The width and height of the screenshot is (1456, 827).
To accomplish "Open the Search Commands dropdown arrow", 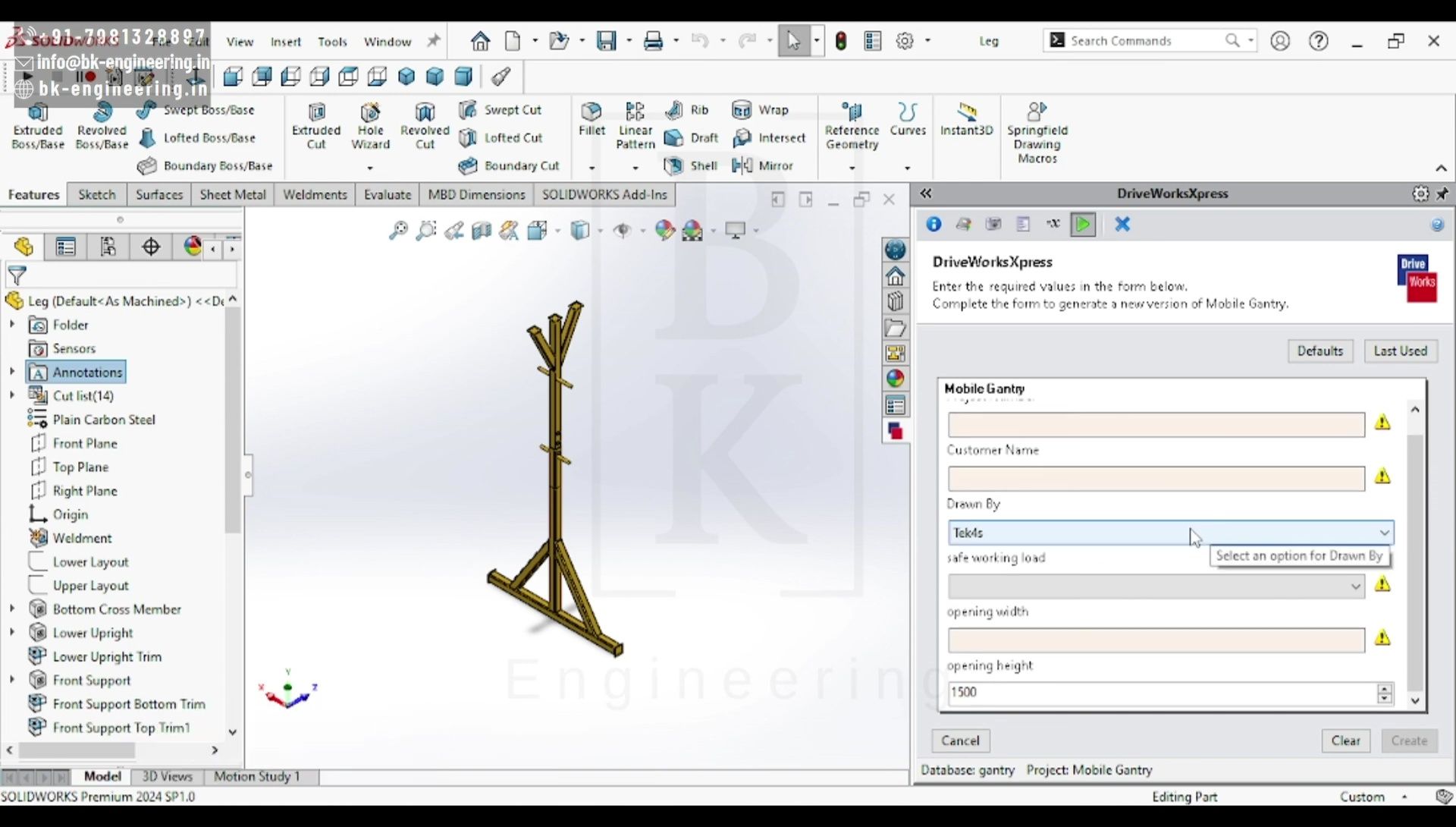I will (1250, 41).
